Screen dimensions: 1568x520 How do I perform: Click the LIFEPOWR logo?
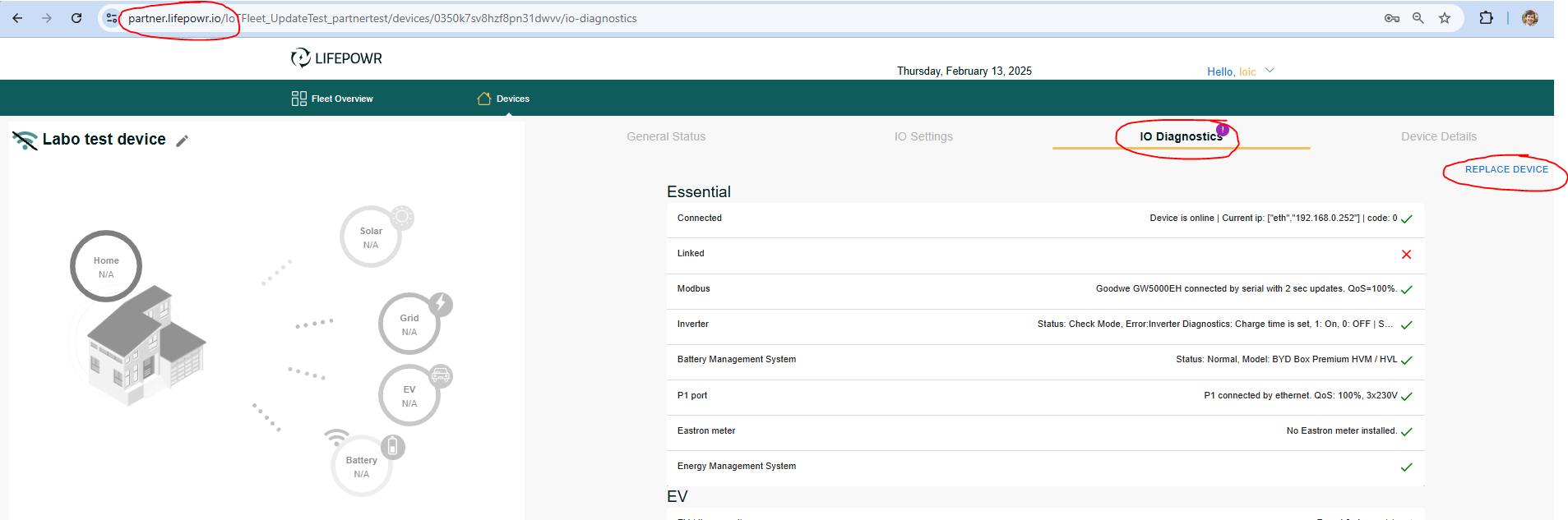point(336,58)
